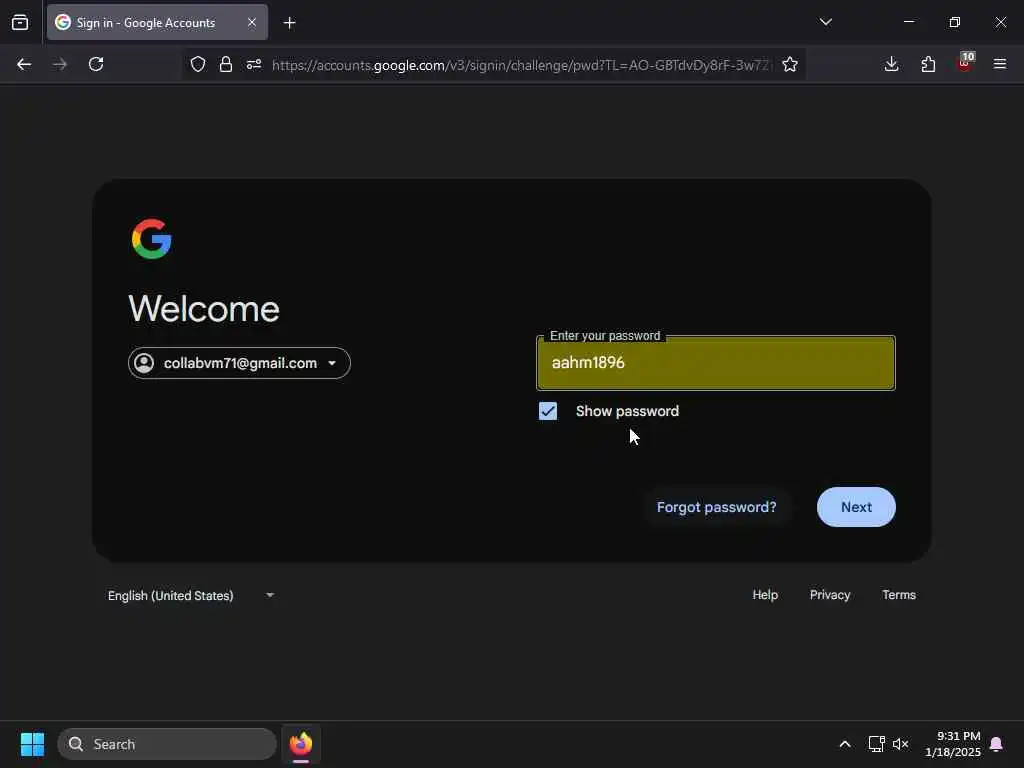Open the collabvm71@gmail.com account switcher
Viewport: 1024px width, 768px height.
[x=239, y=363]
